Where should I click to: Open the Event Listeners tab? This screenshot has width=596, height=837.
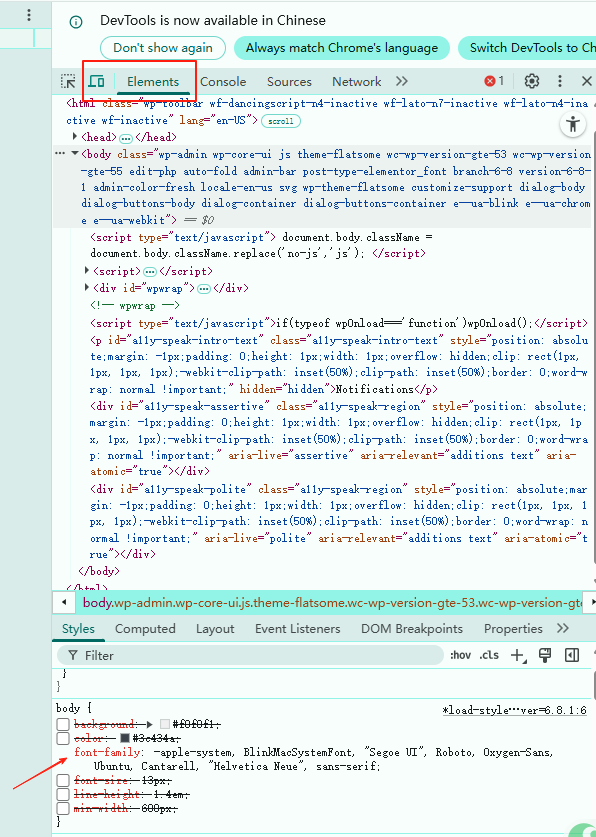pos(297,629)
